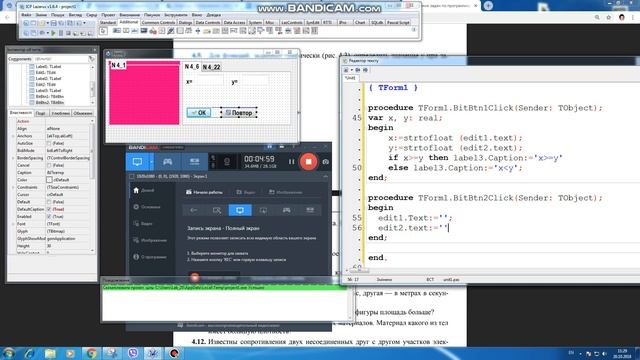Image resolution: width=640 pixels, height=360 pixels.
Task: Open File Explorer folder in the taskbar
Action: click(50, 353)
